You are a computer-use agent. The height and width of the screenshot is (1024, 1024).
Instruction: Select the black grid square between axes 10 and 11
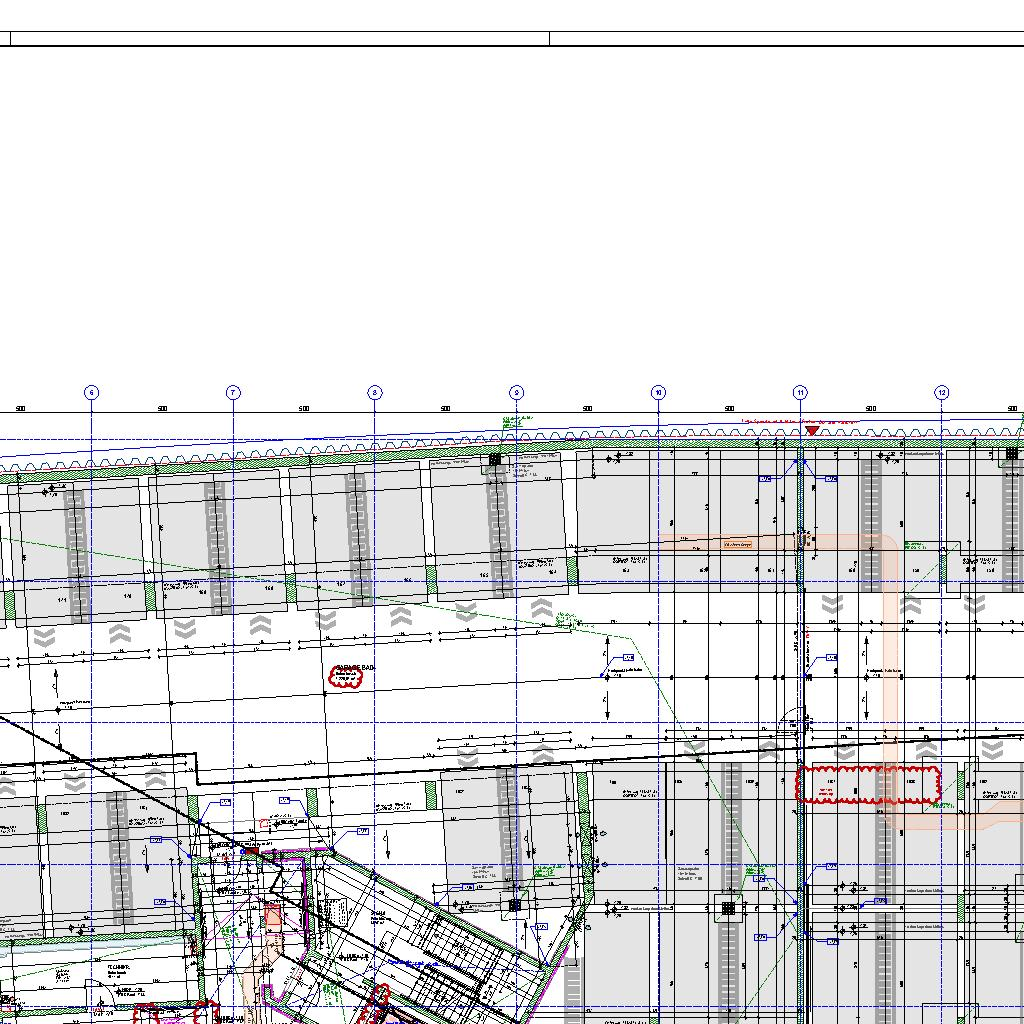click(x=728, y=908)
